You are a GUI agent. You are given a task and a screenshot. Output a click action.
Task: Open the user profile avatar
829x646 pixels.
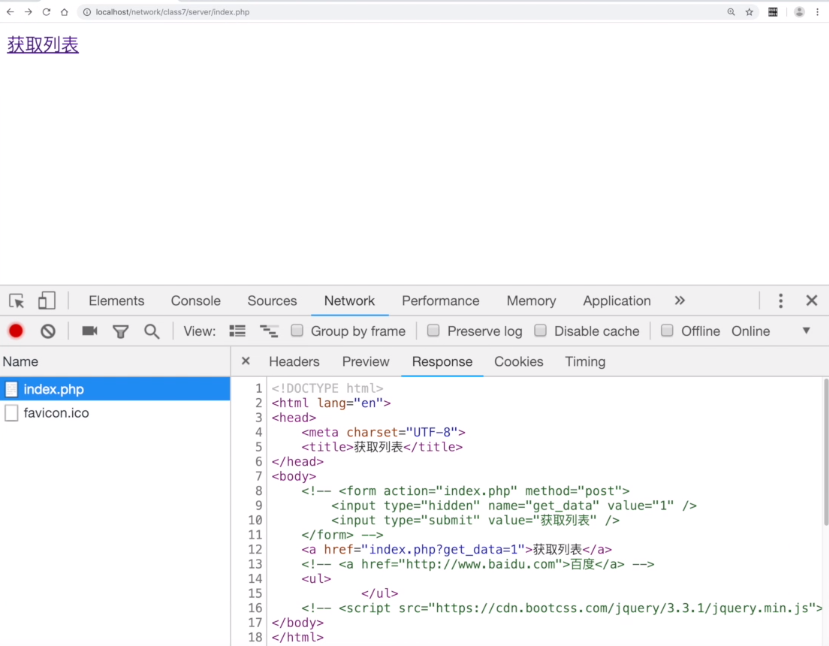[799, 12]
